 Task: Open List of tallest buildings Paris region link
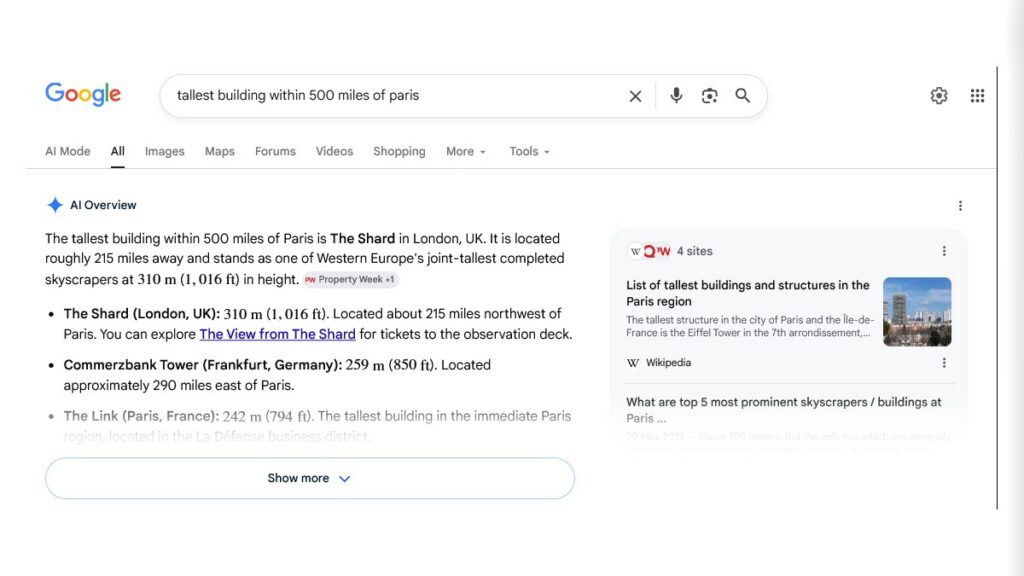[748, 293]
